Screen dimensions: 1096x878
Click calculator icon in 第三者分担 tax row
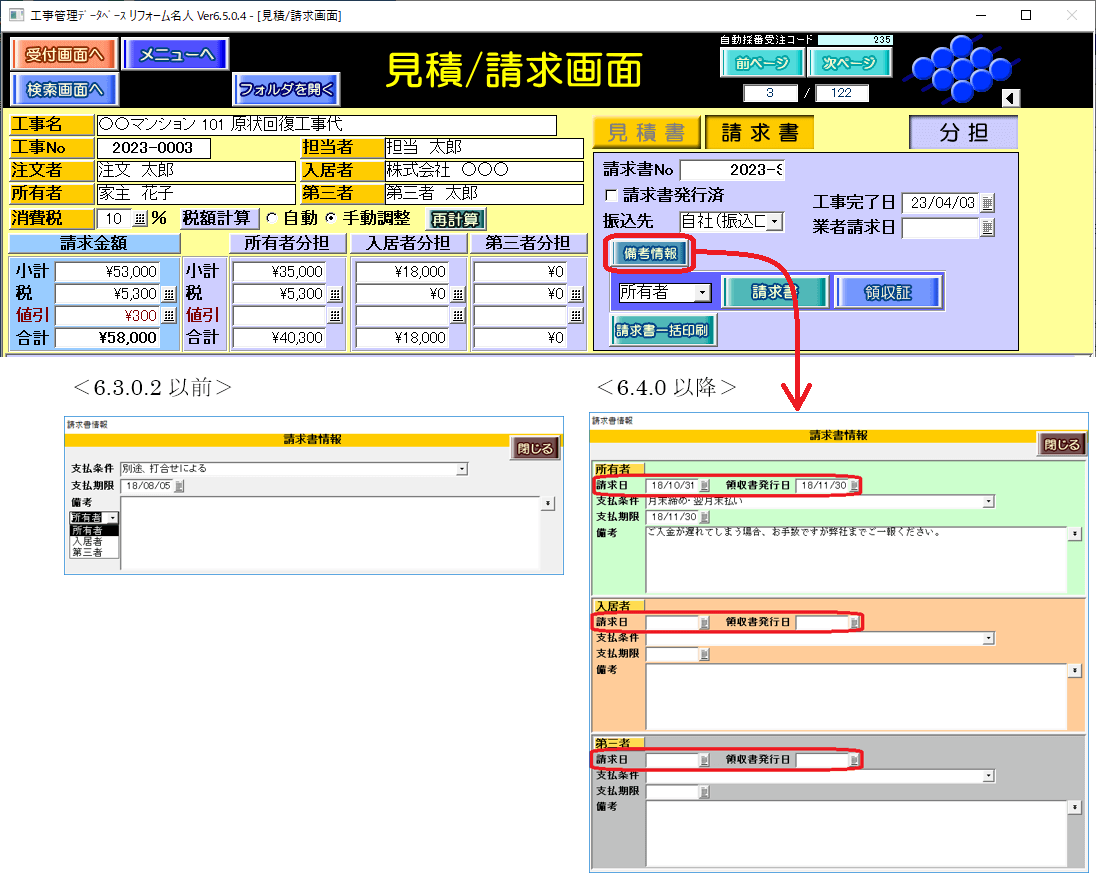[x=576, y=294]
